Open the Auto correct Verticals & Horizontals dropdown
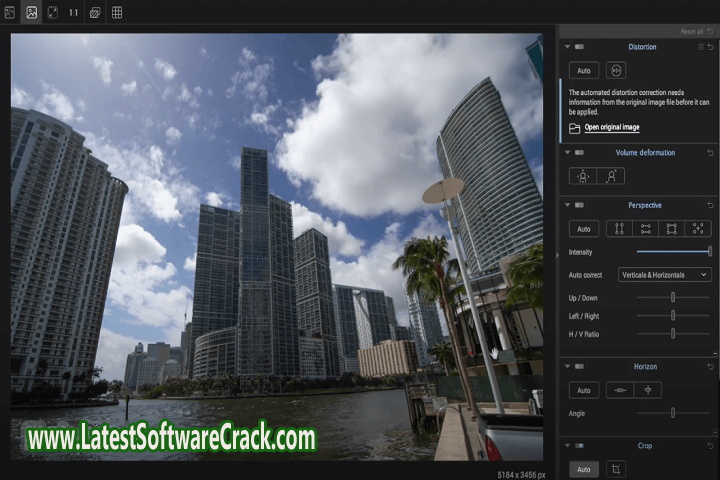Viewport: 720px width, 480px height. (664, 274)
